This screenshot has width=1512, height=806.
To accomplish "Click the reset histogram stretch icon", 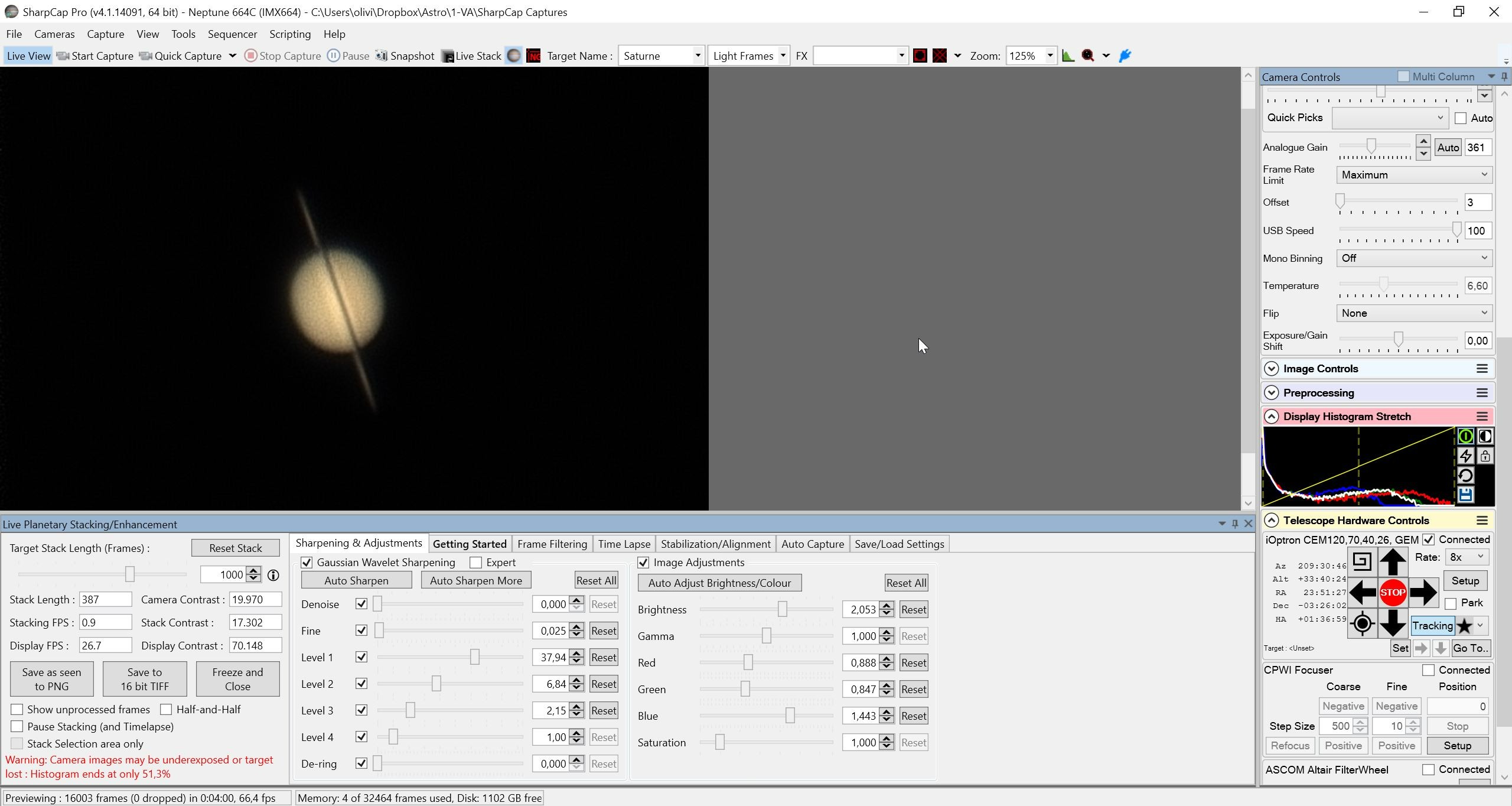I will pyautogui.click(x=1465, y=476).
